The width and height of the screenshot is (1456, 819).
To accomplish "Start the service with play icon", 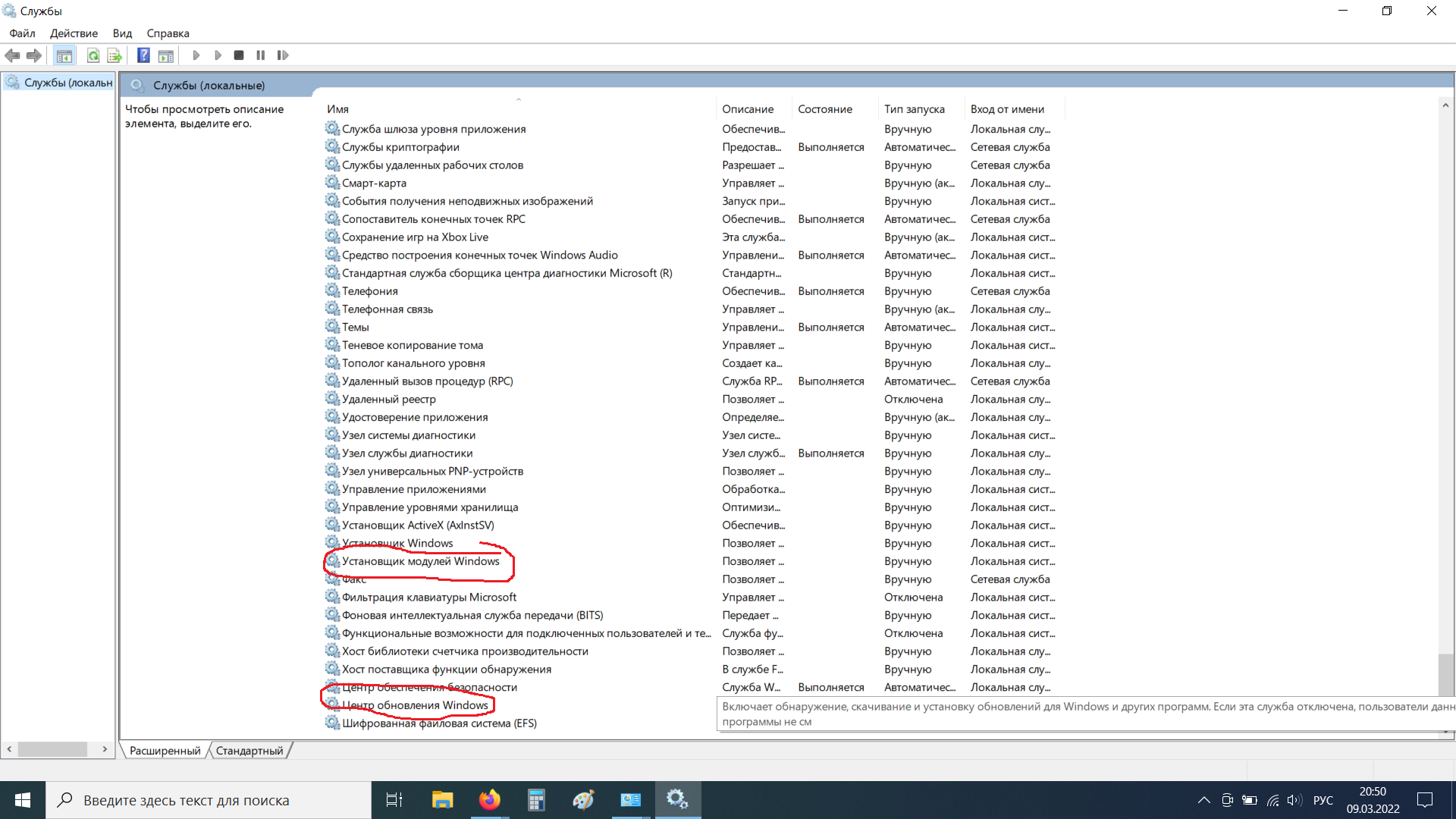I will 196,55.
